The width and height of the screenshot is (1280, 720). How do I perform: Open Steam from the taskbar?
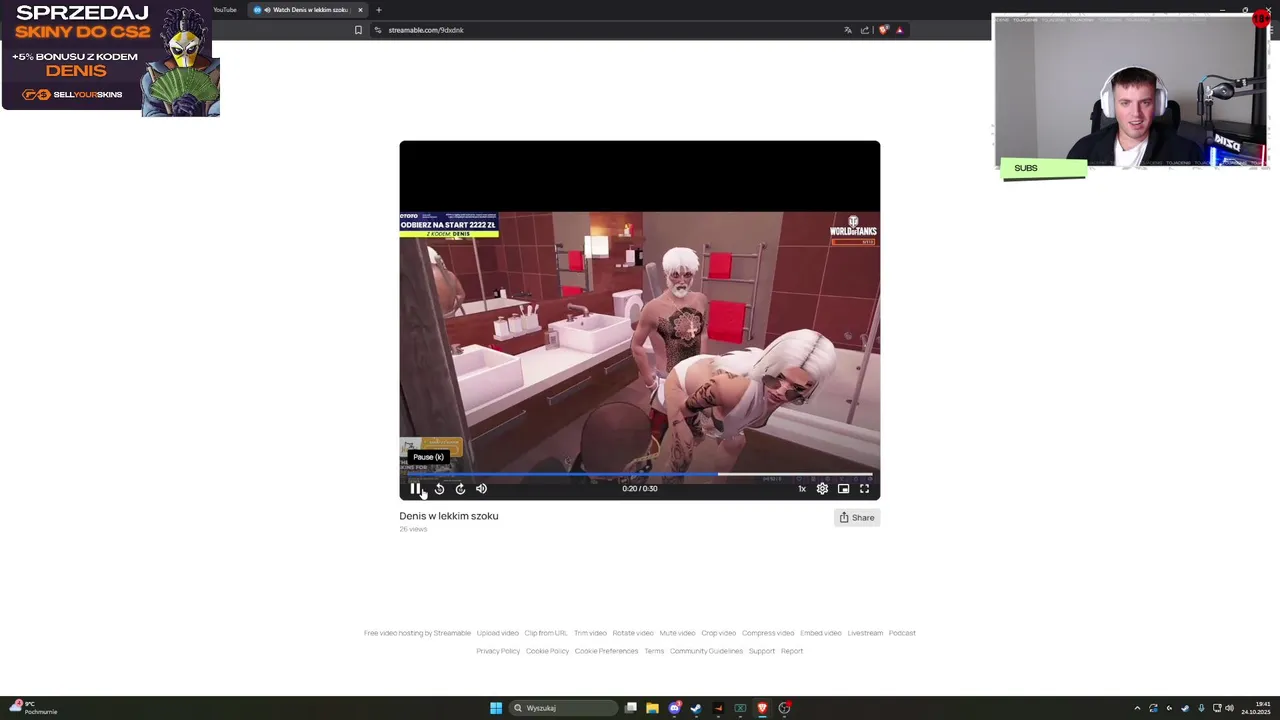tap(696, 708)
